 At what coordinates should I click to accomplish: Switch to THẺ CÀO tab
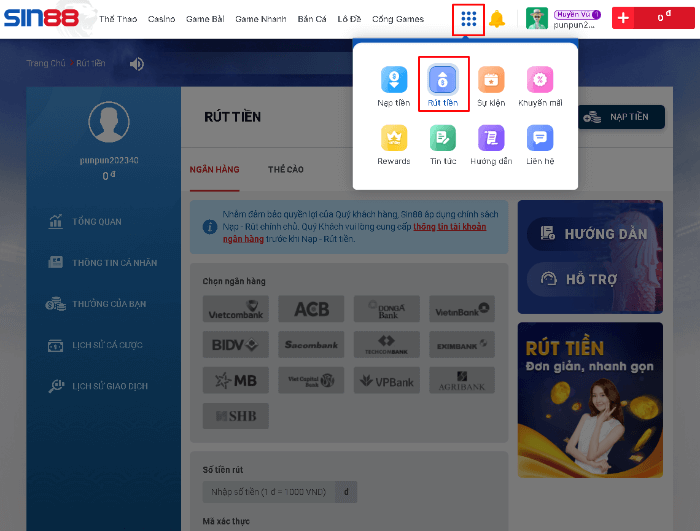point(286,170)
